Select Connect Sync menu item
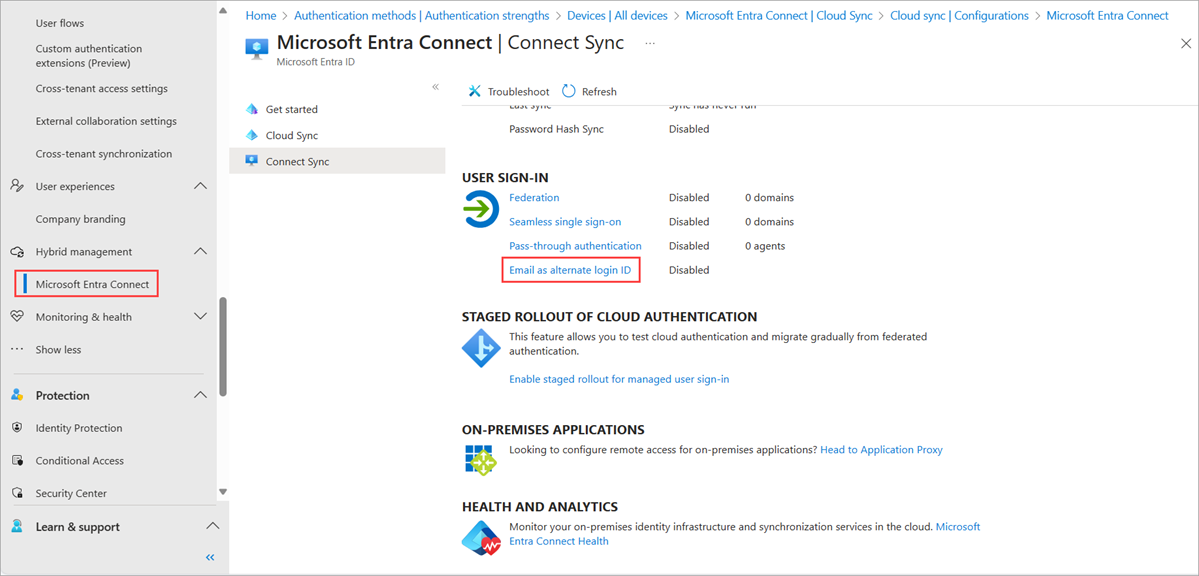 [337, 161]
